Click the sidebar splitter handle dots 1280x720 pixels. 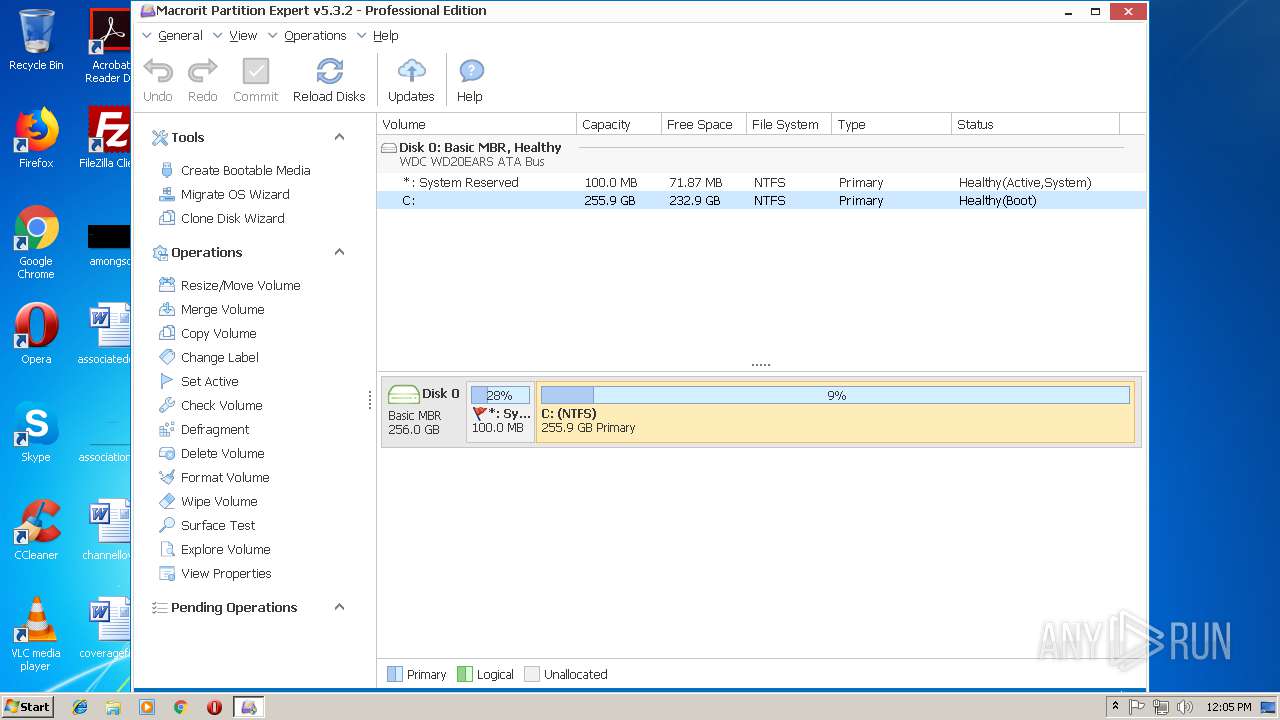pos(370,400)
